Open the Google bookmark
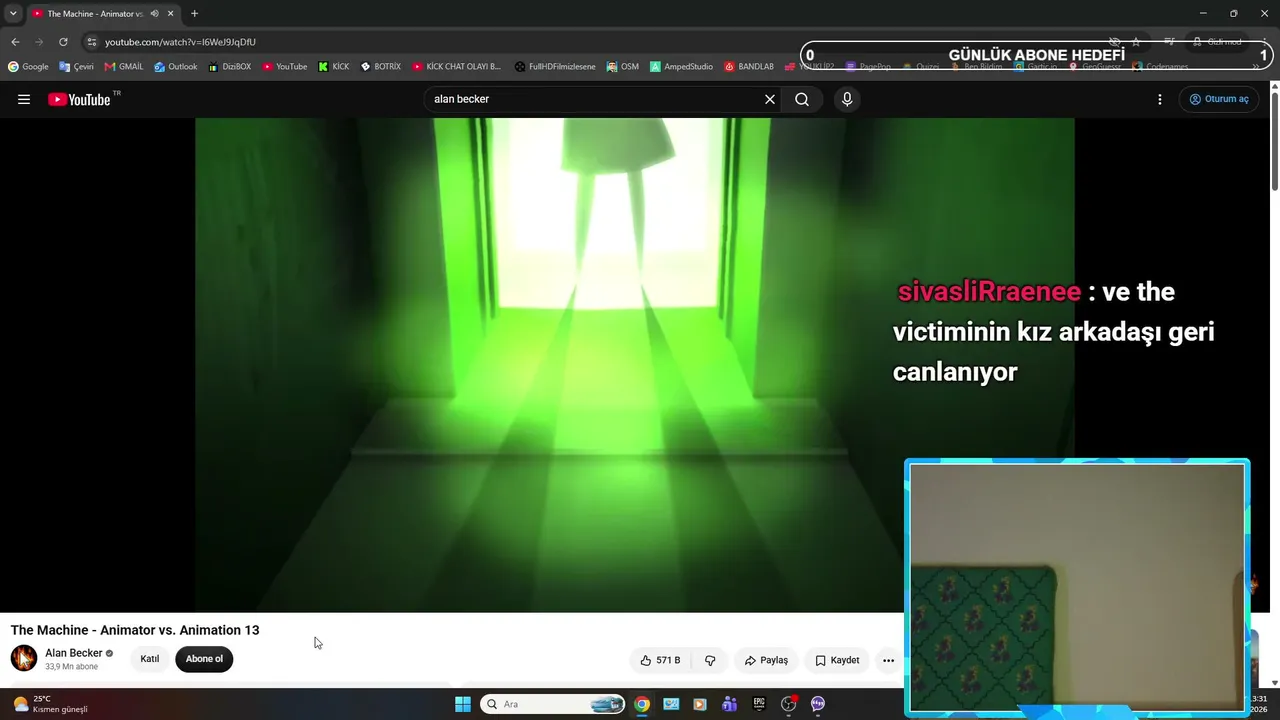The image size is (1280, 720). [x=28, y=67]
